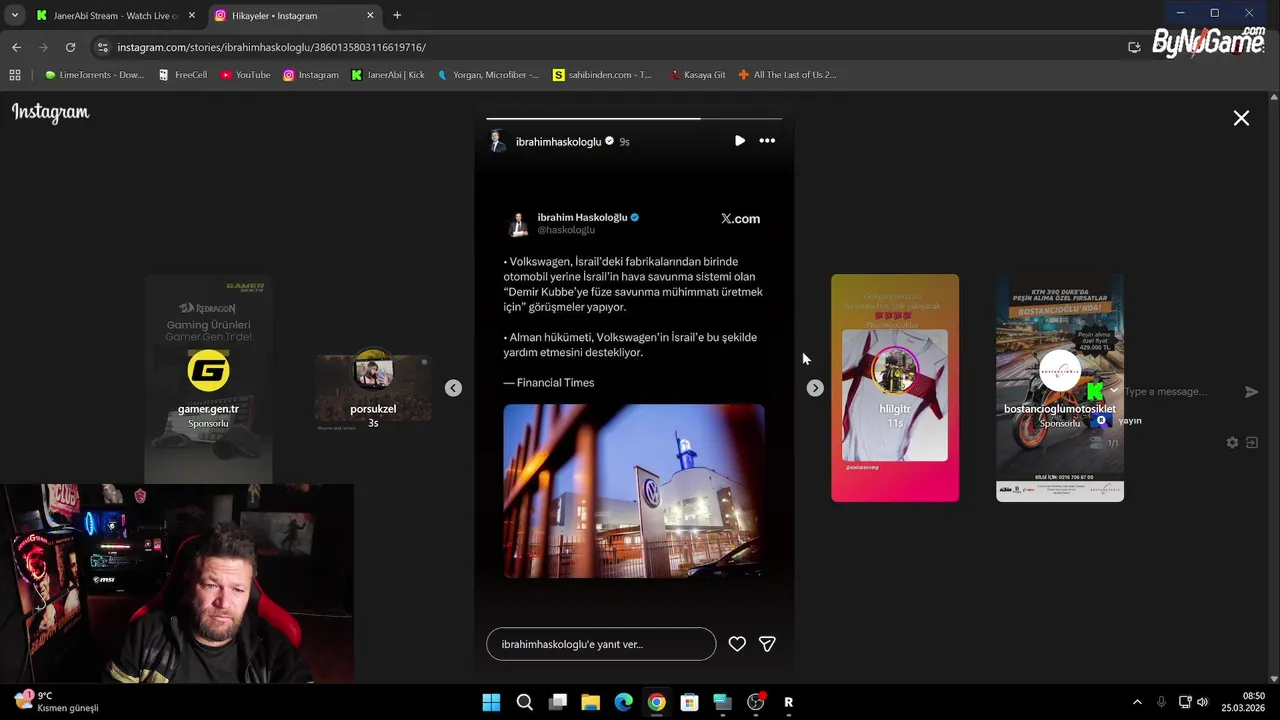Show hidden system tray icons

[x=1137, y=702]
